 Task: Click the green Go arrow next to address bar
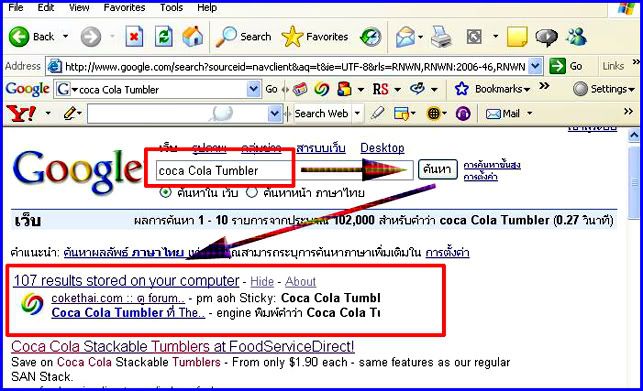pyautogui.click(x=557, y=66)
